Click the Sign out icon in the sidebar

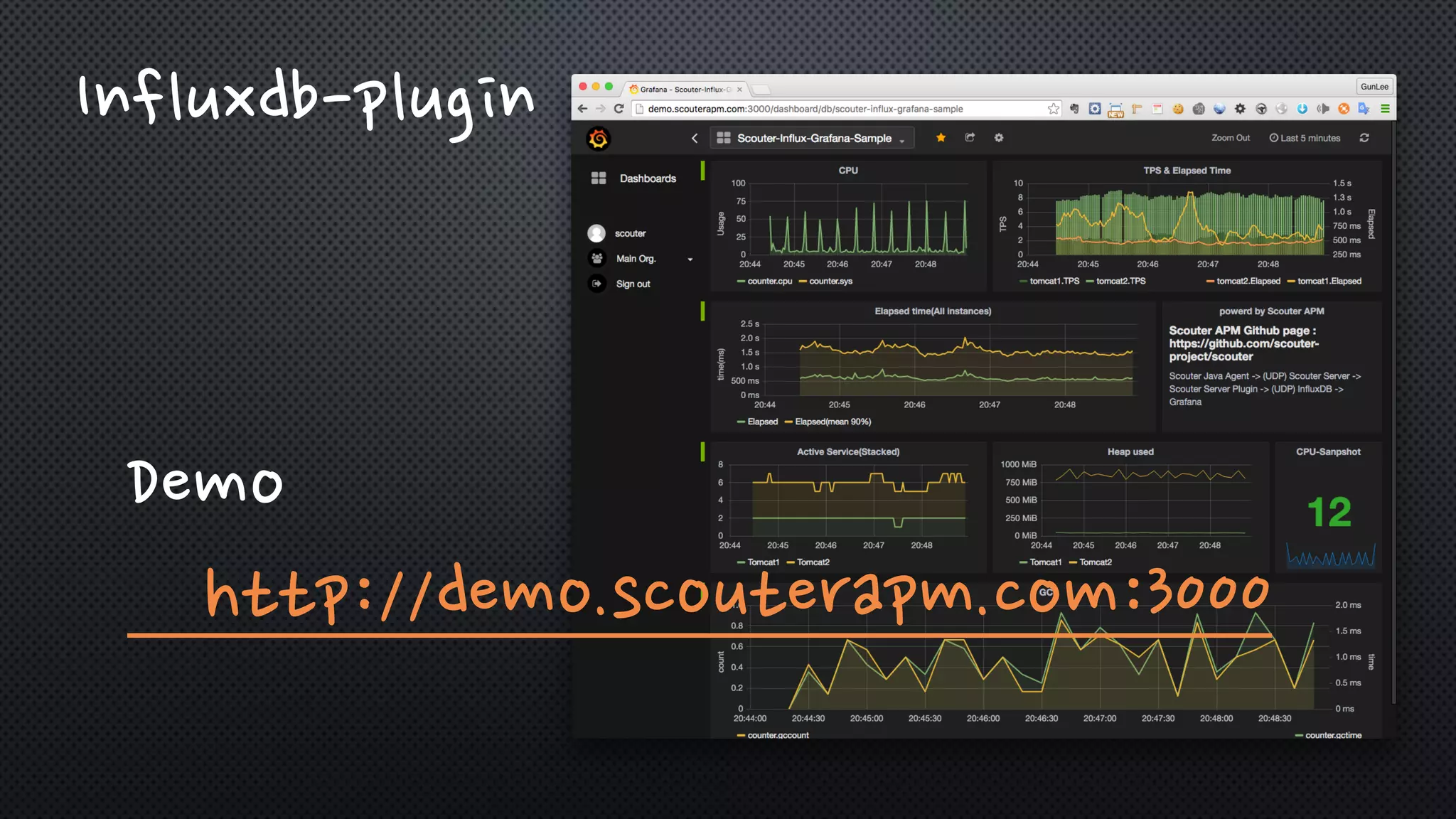[x=597, y=284]
